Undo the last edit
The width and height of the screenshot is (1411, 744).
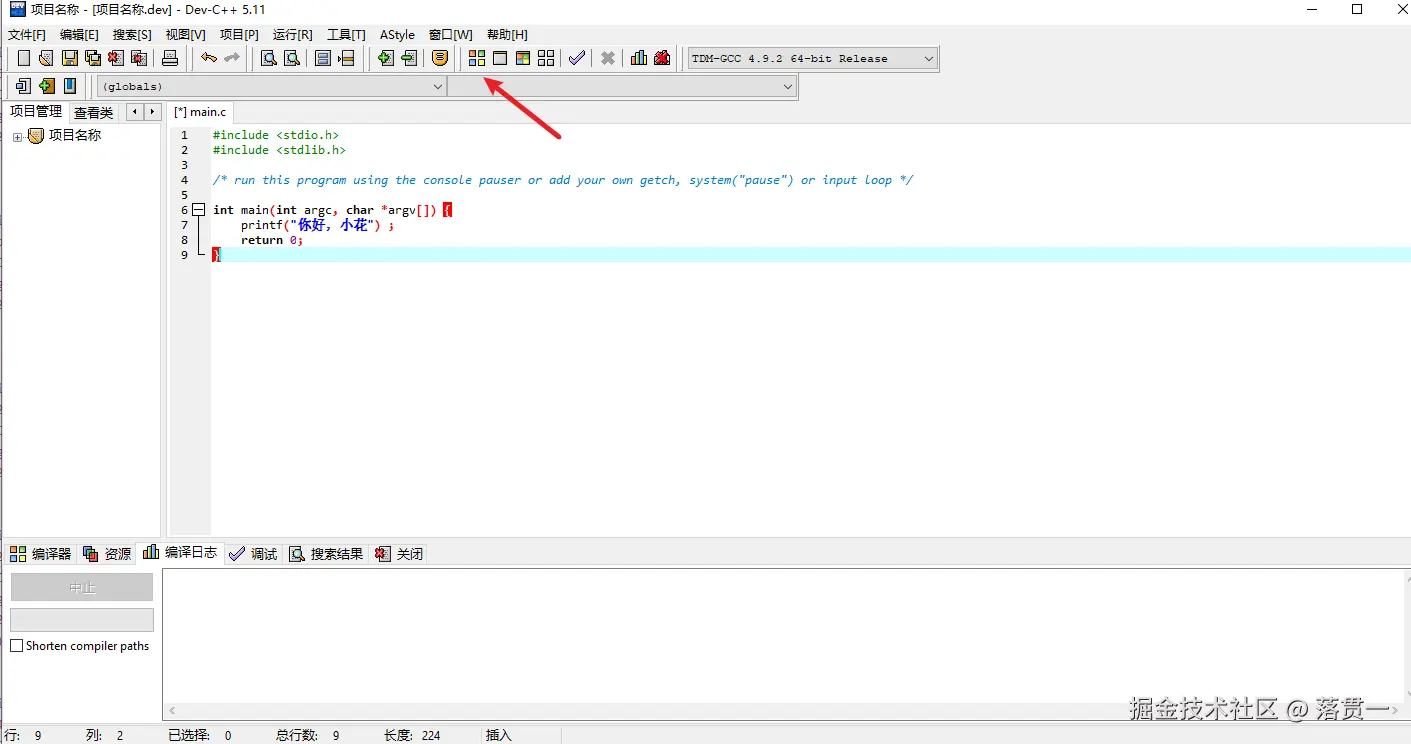(x=208, y=58)
